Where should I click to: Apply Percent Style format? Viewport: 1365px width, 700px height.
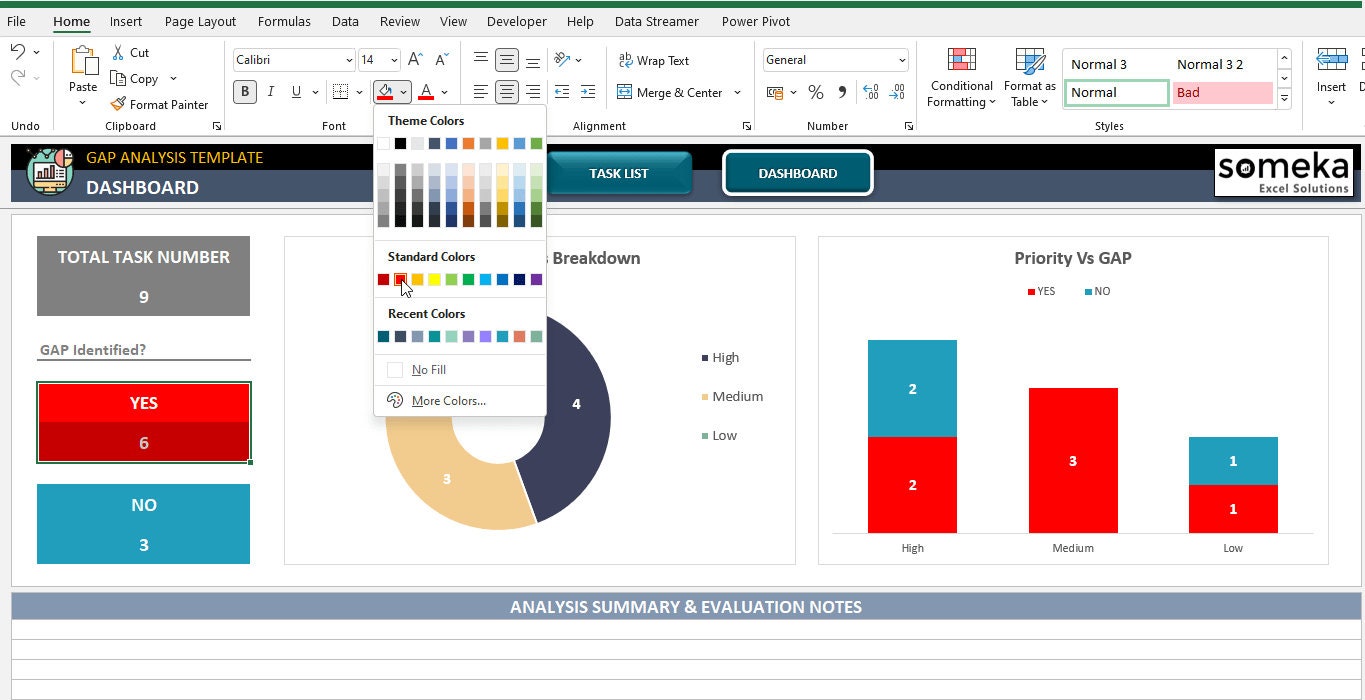(816, 92)
